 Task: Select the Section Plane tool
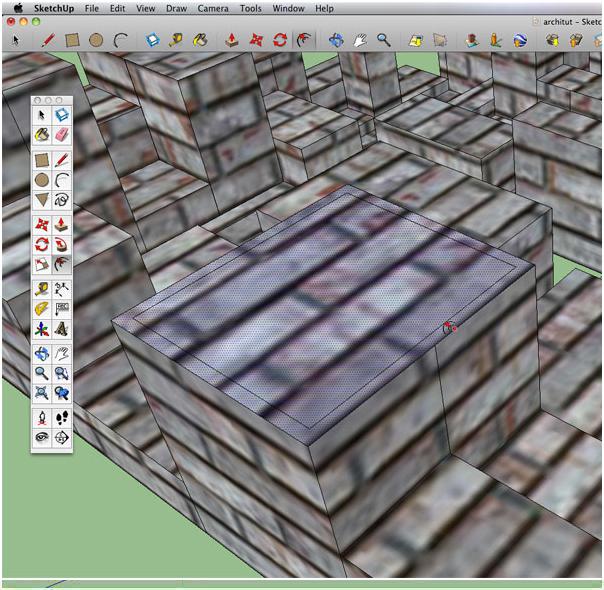(x=62, y=438)
